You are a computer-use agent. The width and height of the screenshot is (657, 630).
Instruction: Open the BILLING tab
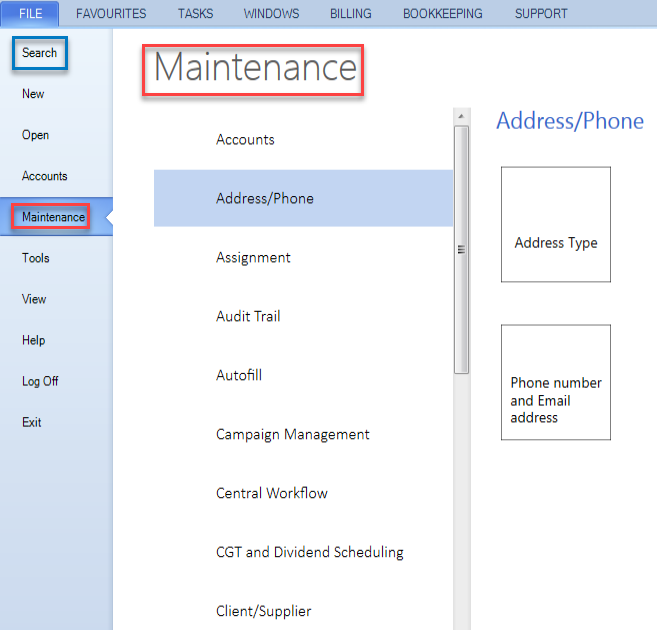point(350,14)
